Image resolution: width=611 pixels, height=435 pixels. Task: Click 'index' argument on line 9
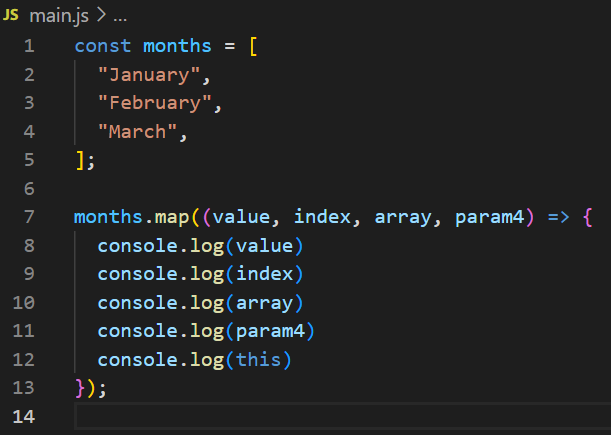click(265, 274)
